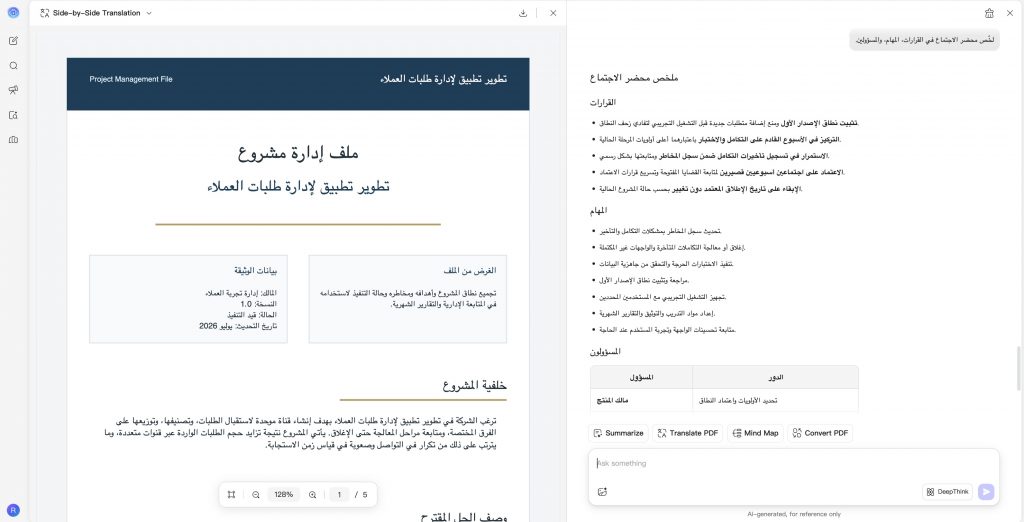Click the 'خلفية المشروع' section heading
The width and height of the screenshot is (1024, 522).
coord(474,385)
